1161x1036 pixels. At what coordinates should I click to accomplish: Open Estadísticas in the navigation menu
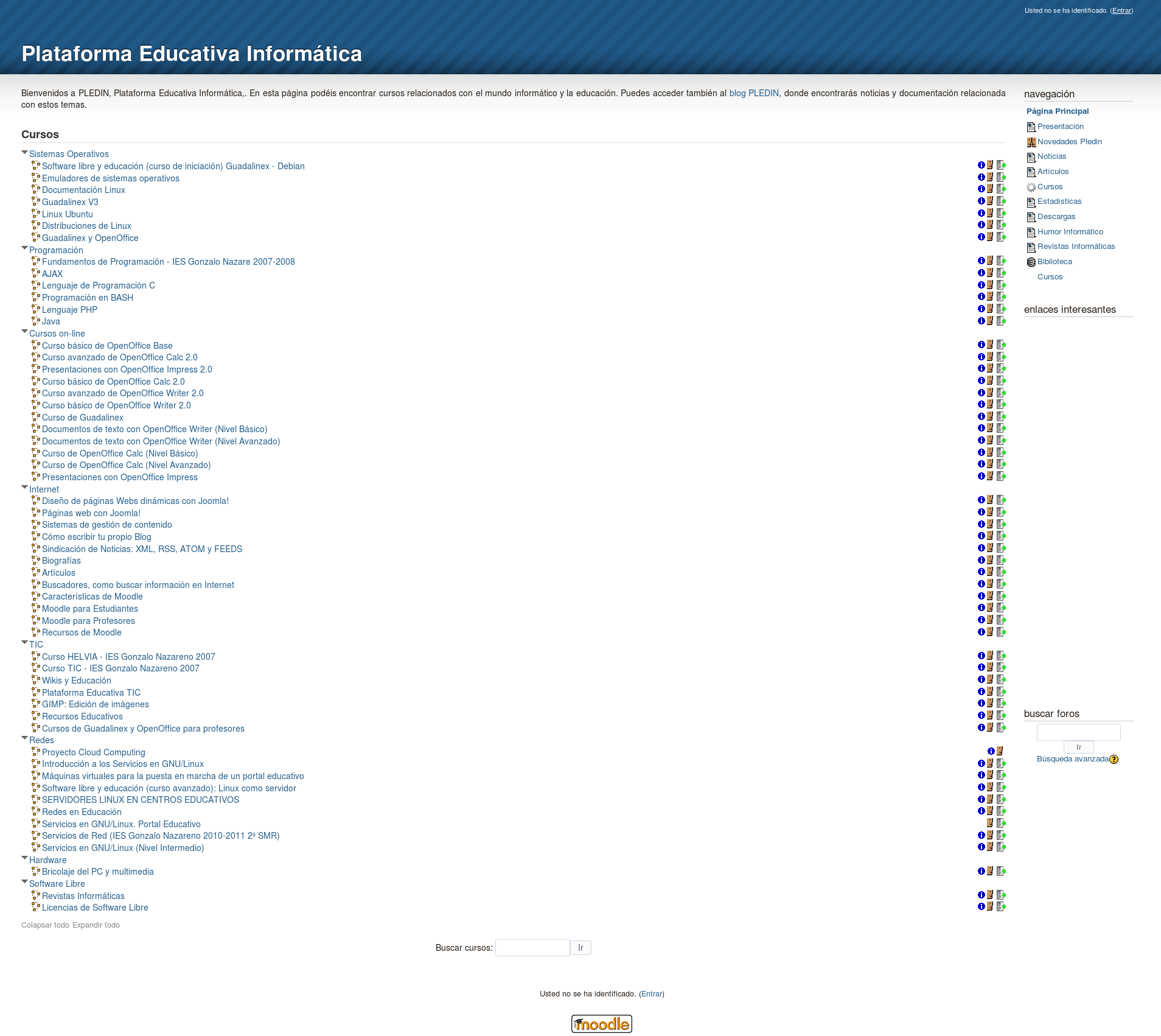(x=1059, y=201)
